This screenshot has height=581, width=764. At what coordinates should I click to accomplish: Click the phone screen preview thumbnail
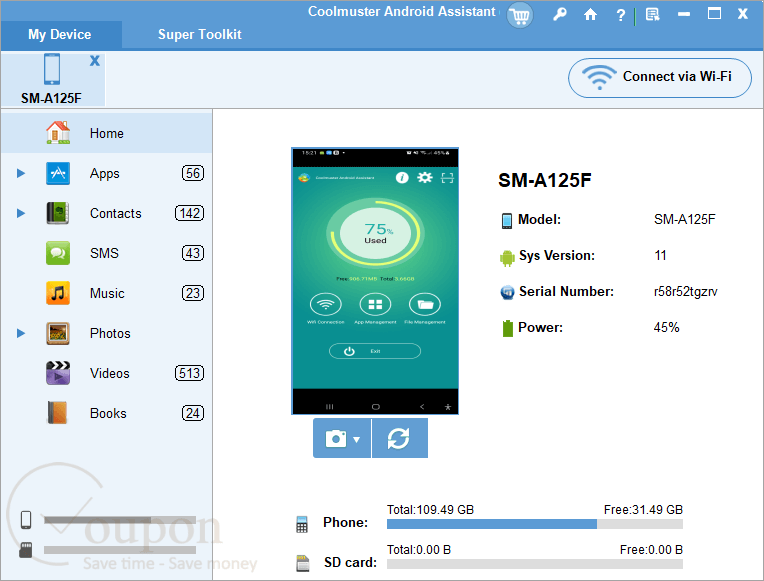[x=375, y=281]
